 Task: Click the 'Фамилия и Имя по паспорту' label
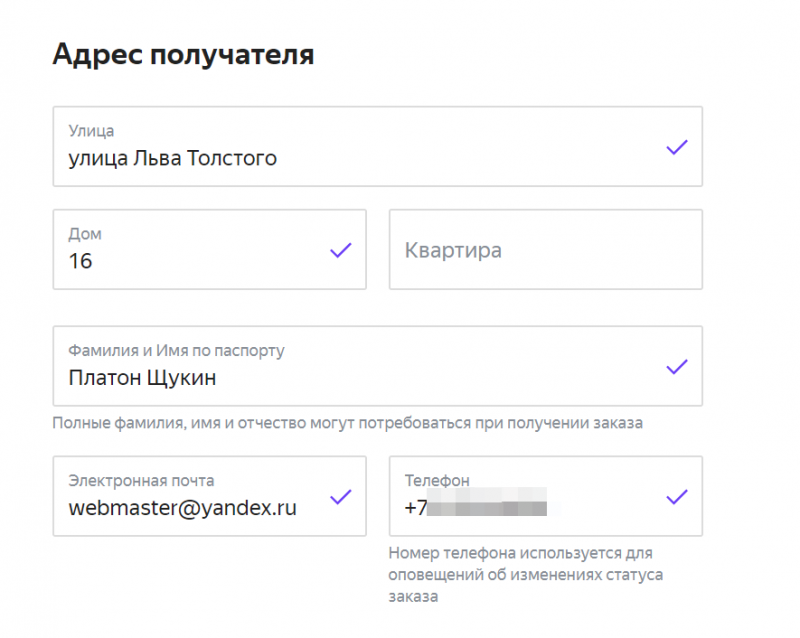coord(176,351)
